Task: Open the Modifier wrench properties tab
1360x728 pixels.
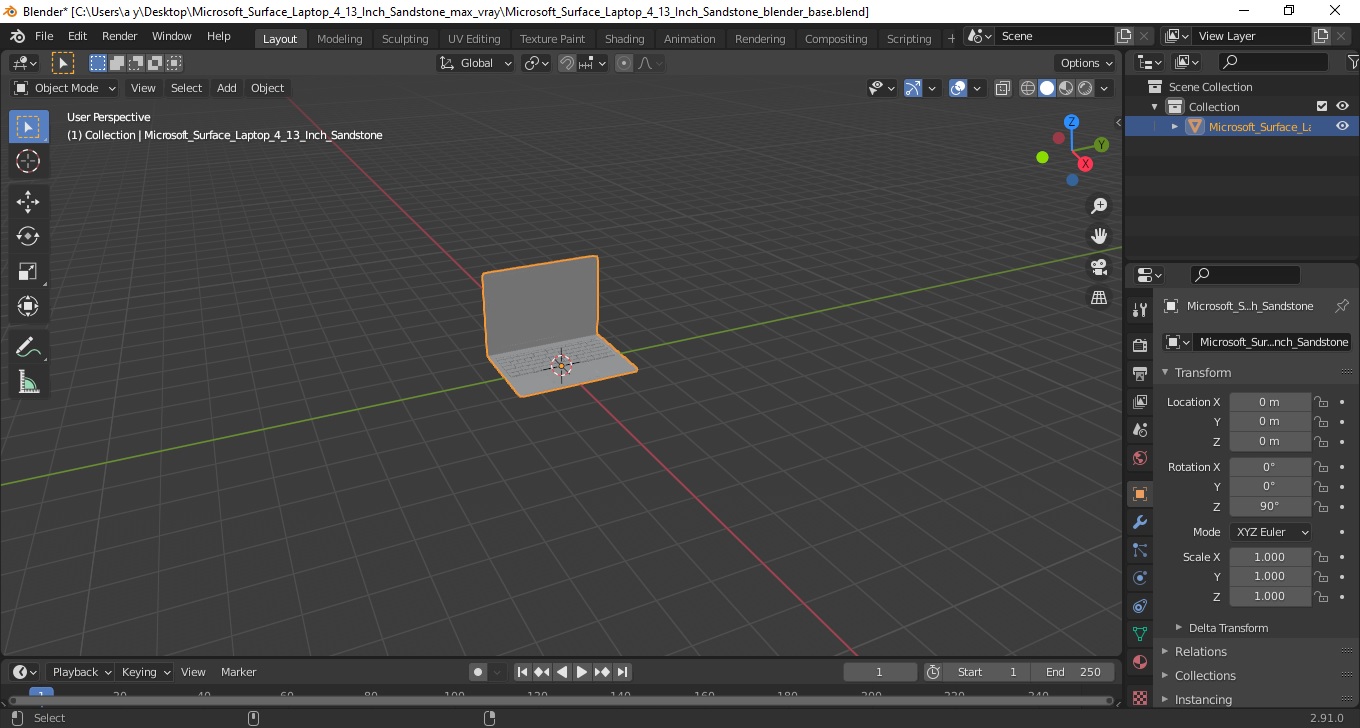Action: tap(1139, 522)
